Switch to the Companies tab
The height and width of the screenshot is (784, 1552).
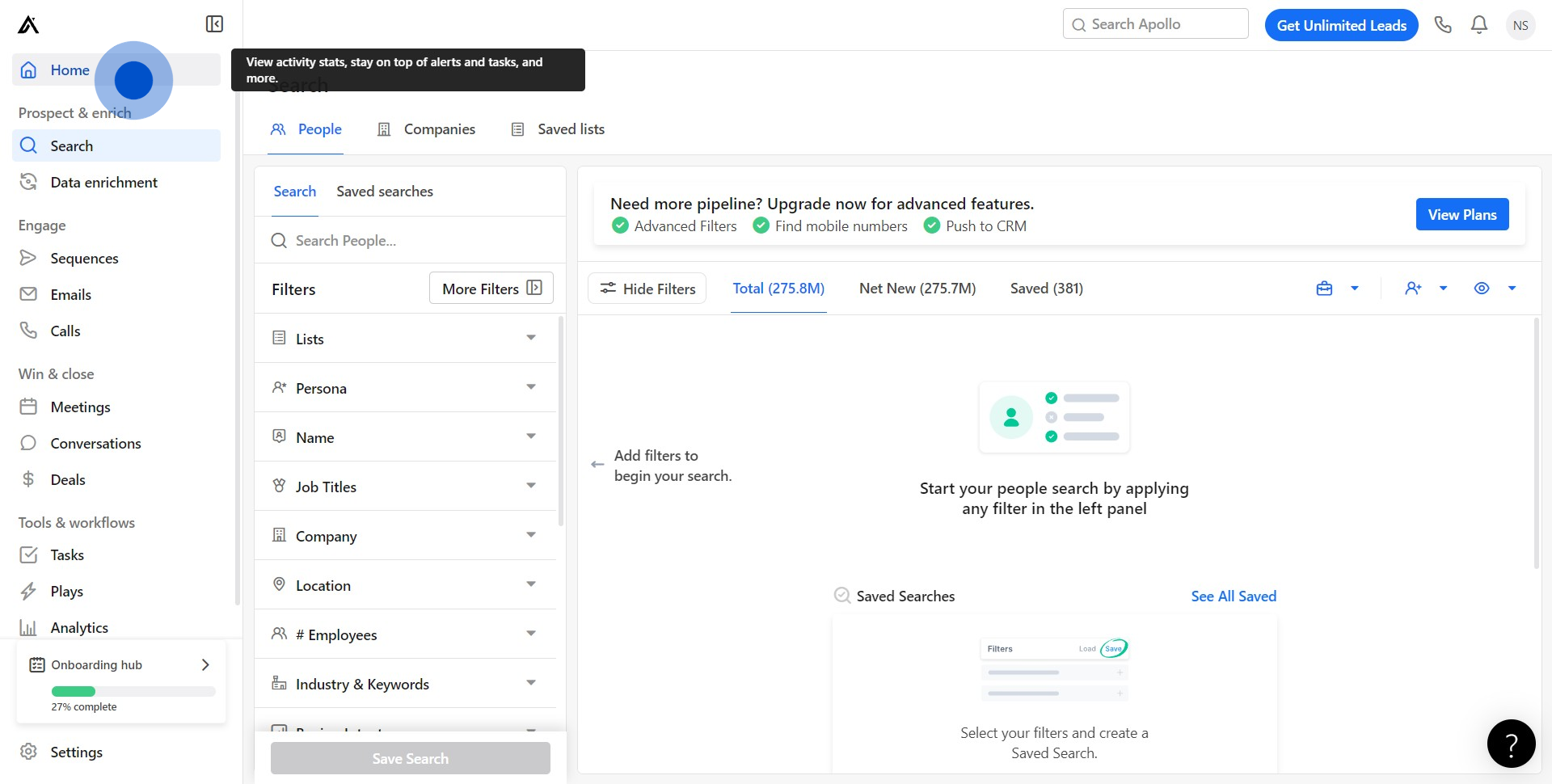427,129
